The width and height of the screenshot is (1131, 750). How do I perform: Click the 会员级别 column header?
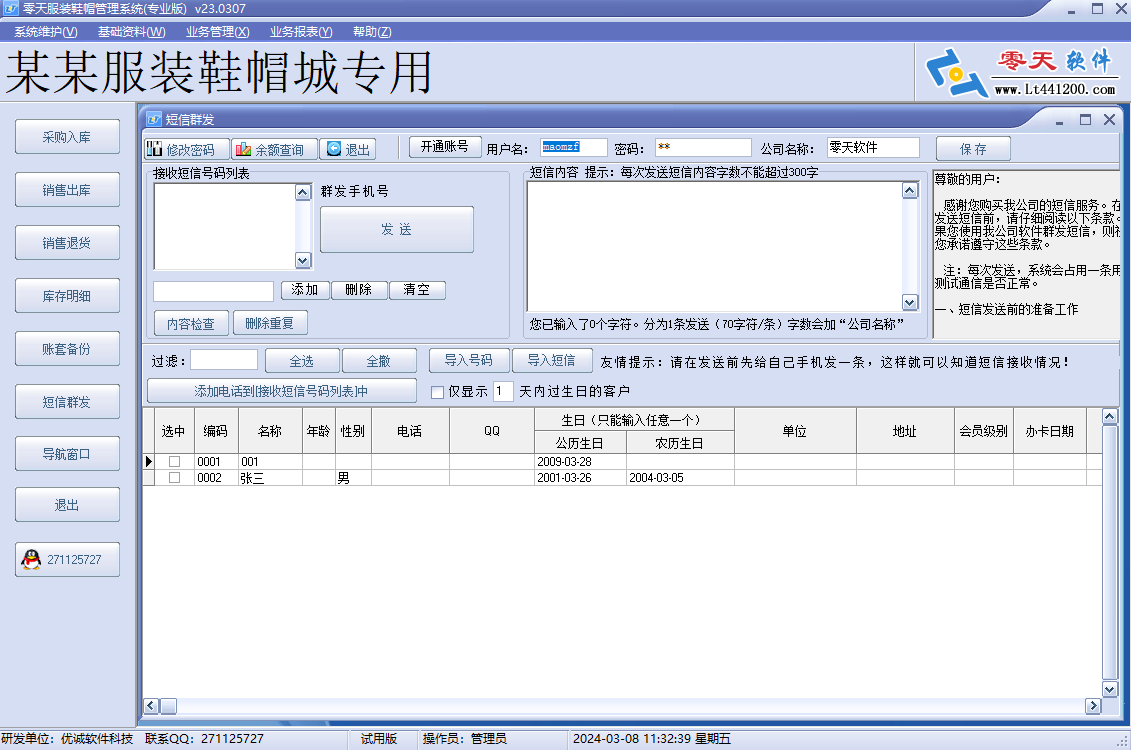tap(984, 431)
